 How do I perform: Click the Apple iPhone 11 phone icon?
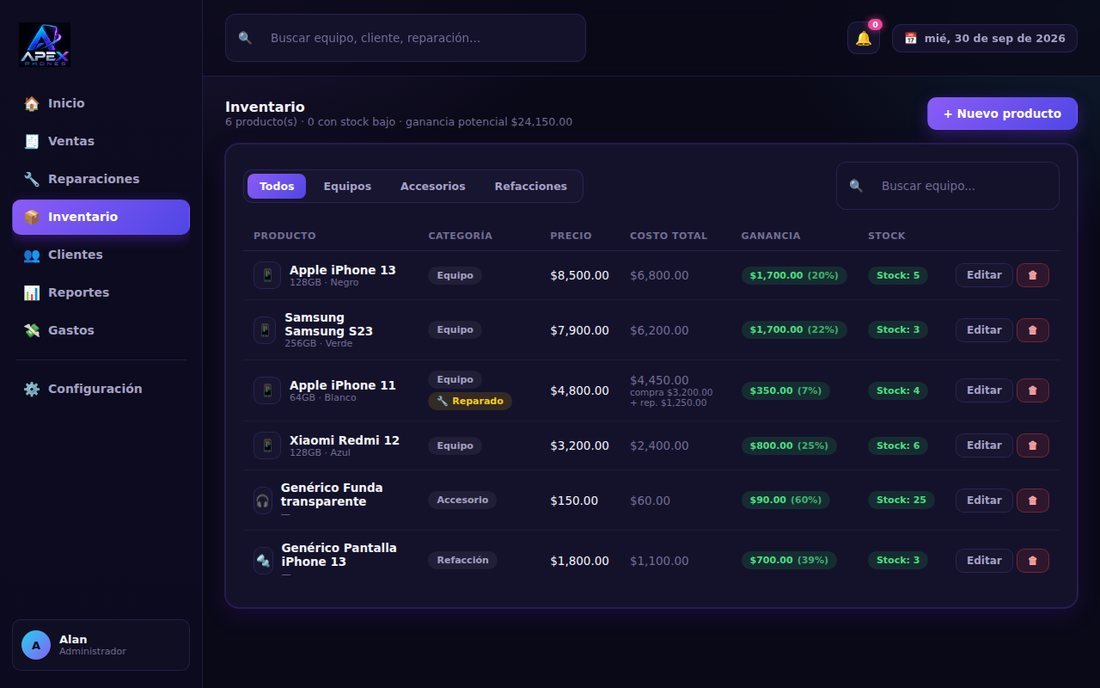pyautogui.click(x=267, y=390)
